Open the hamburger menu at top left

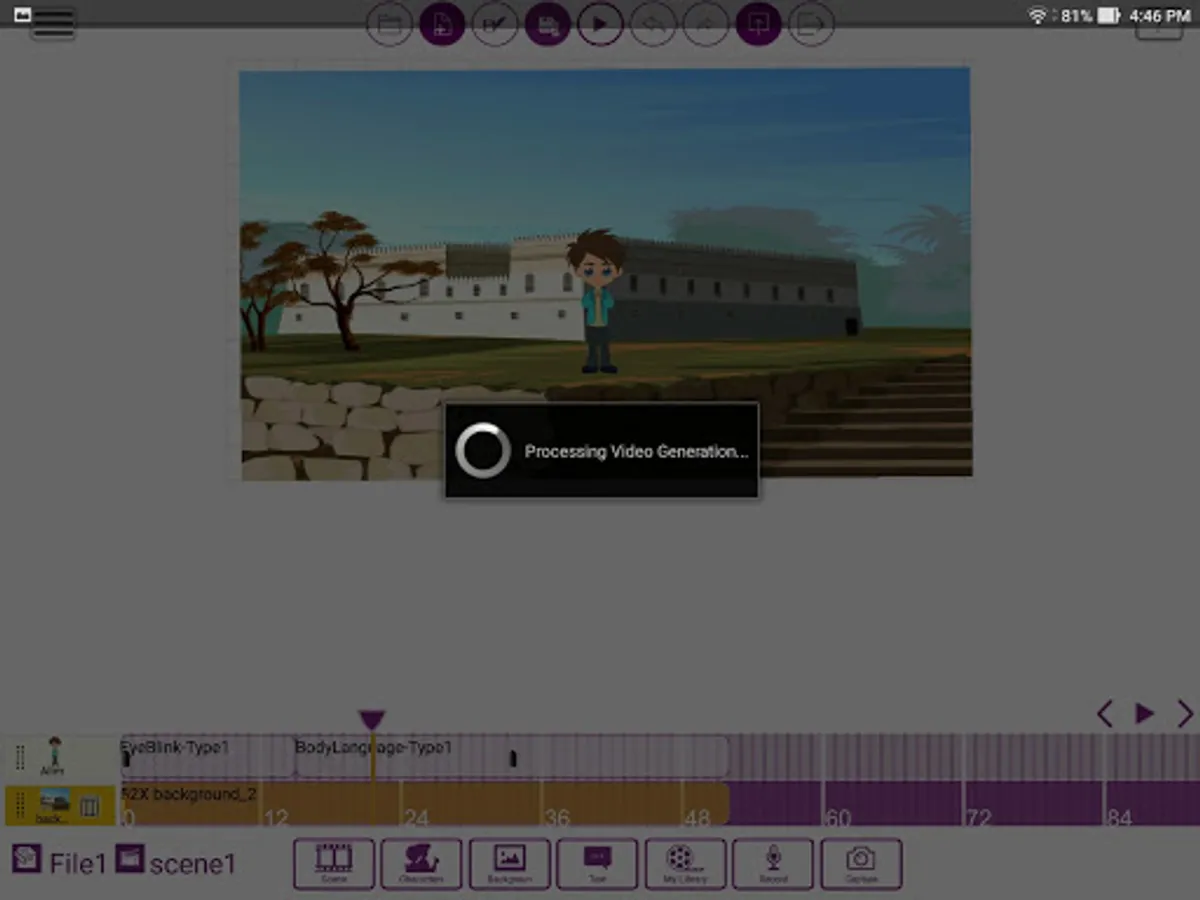point(53,26)
